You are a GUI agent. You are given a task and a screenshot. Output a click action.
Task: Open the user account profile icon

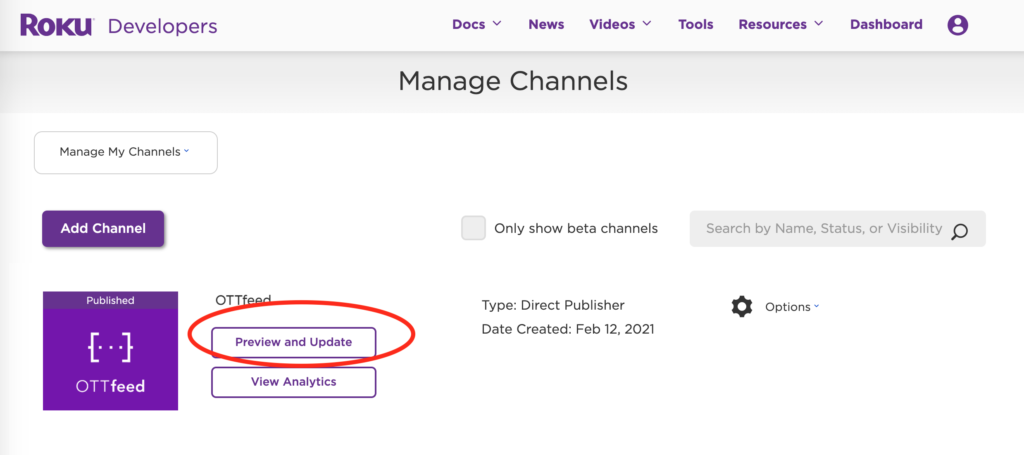957,25
